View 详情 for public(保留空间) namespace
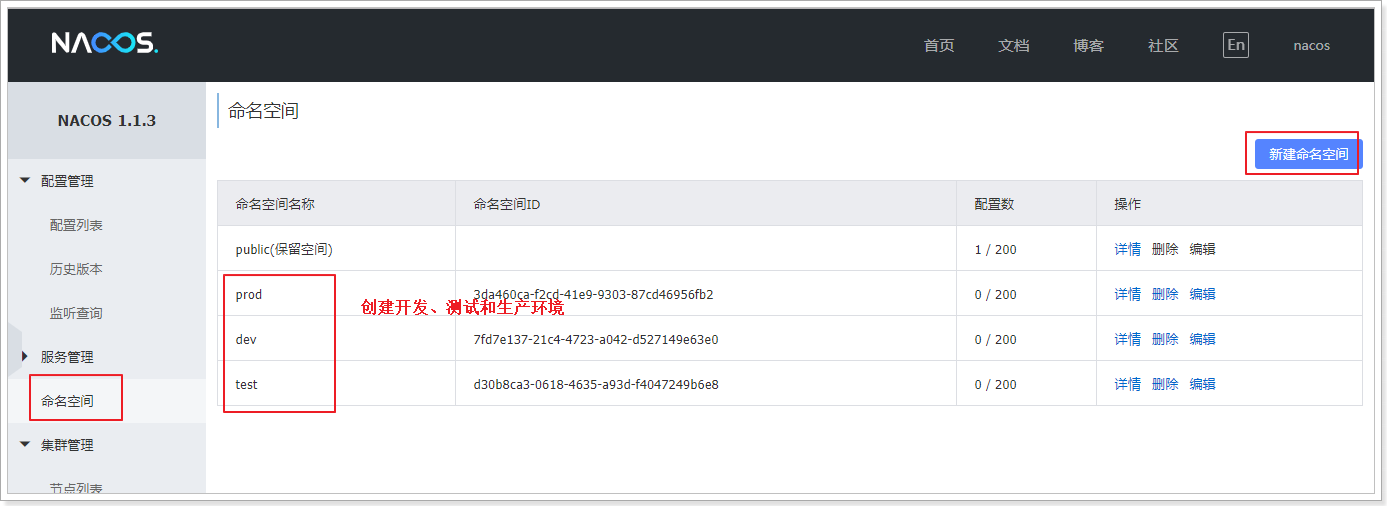 click(1127, 249)
